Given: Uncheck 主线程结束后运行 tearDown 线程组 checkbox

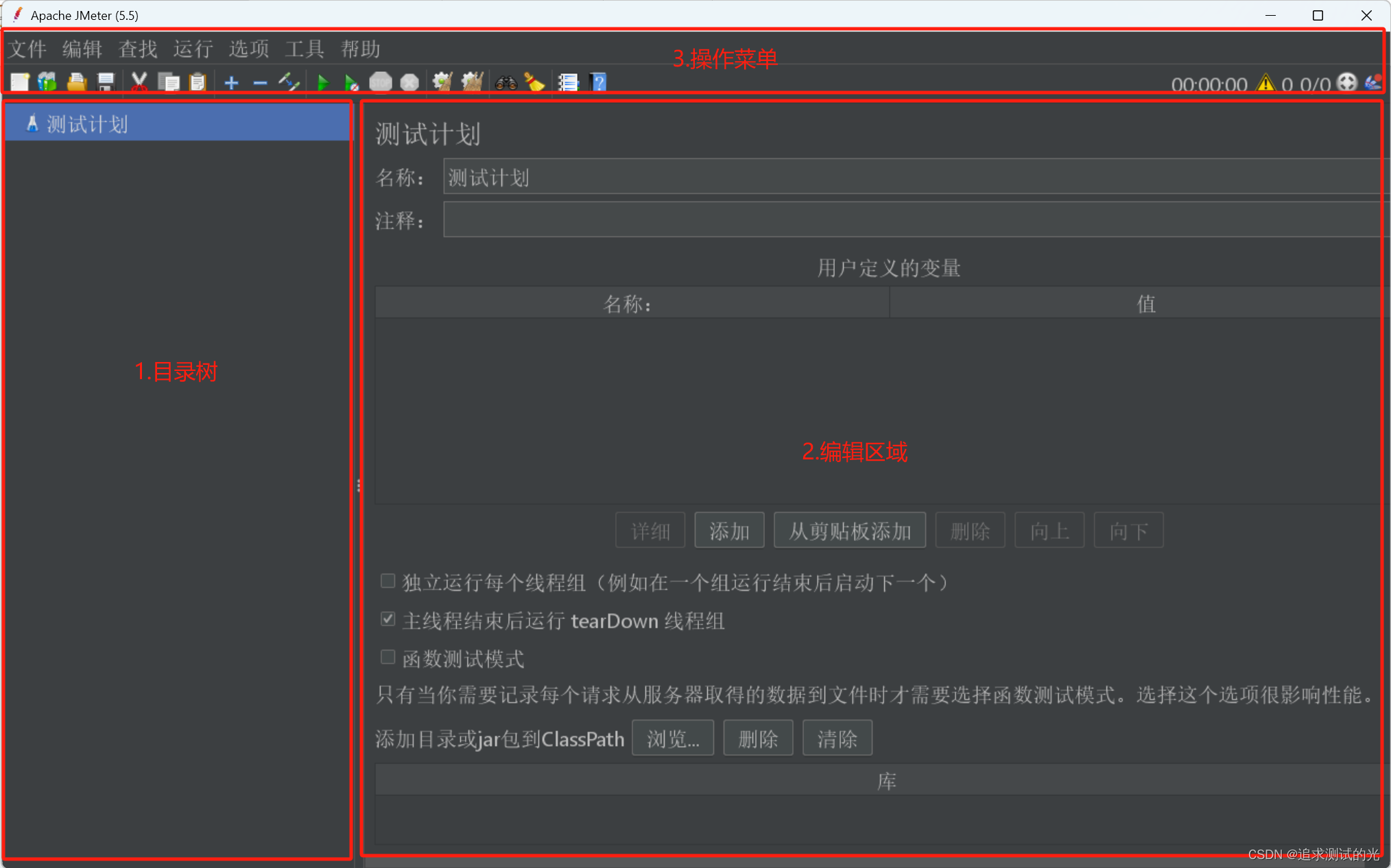Looking at the screenshot, I should click(x=388, y=619).
